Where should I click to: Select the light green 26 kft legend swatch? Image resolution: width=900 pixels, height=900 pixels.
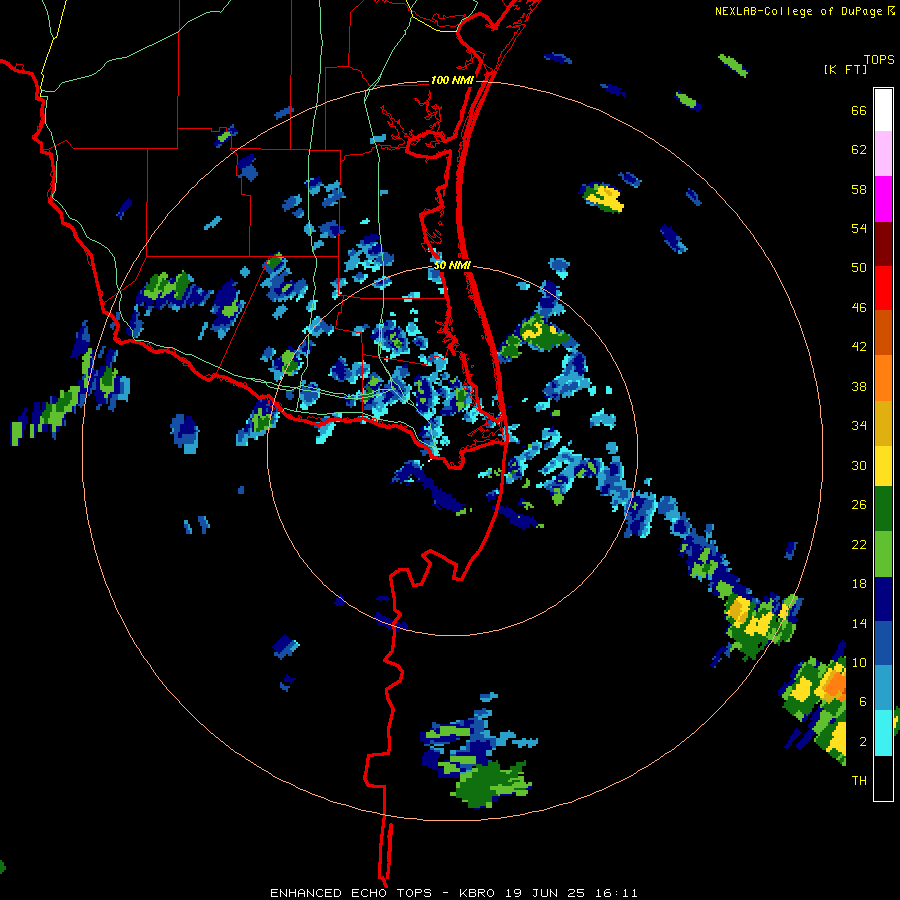883,554
